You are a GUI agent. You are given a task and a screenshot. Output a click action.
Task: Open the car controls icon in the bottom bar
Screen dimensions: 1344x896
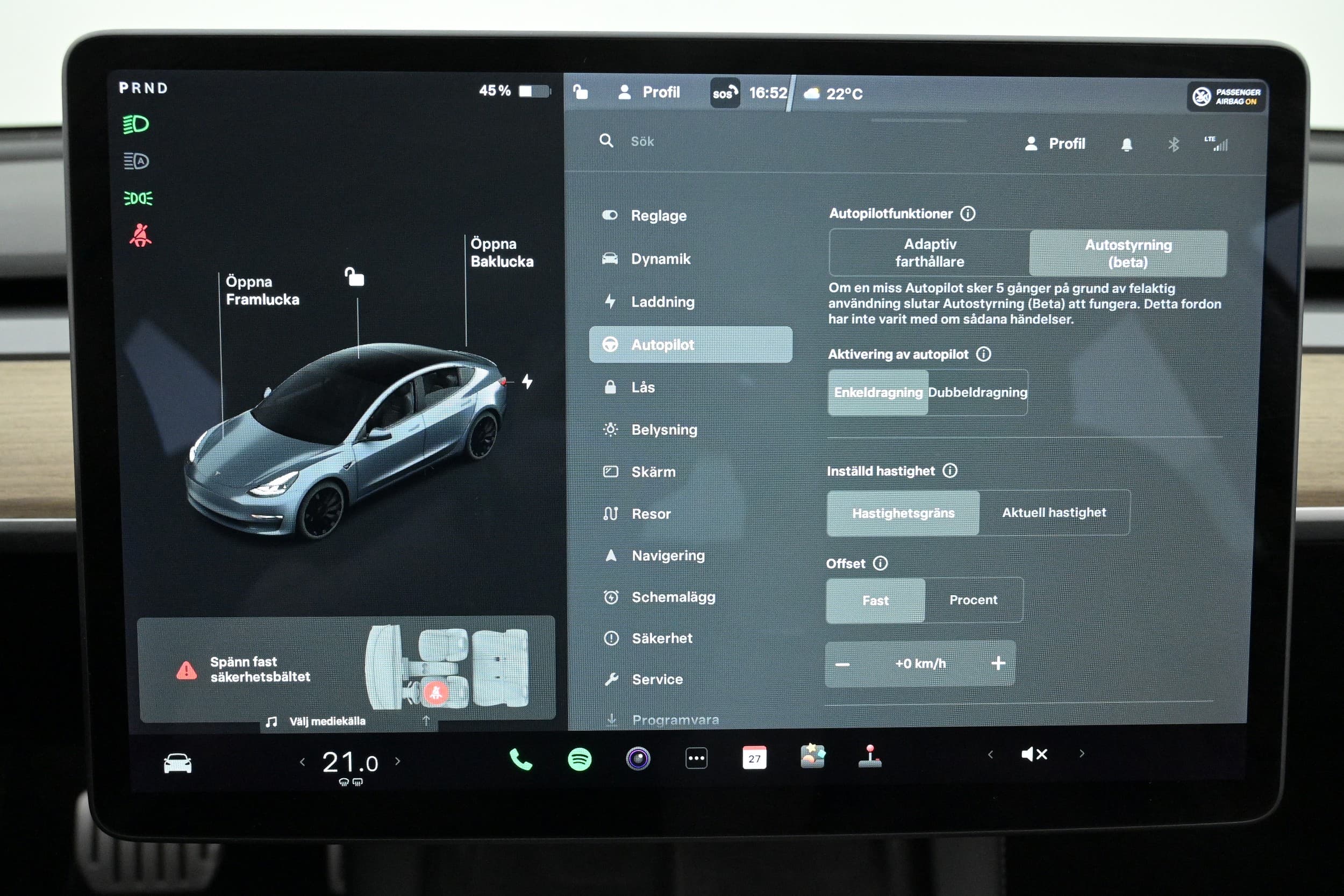178,763
